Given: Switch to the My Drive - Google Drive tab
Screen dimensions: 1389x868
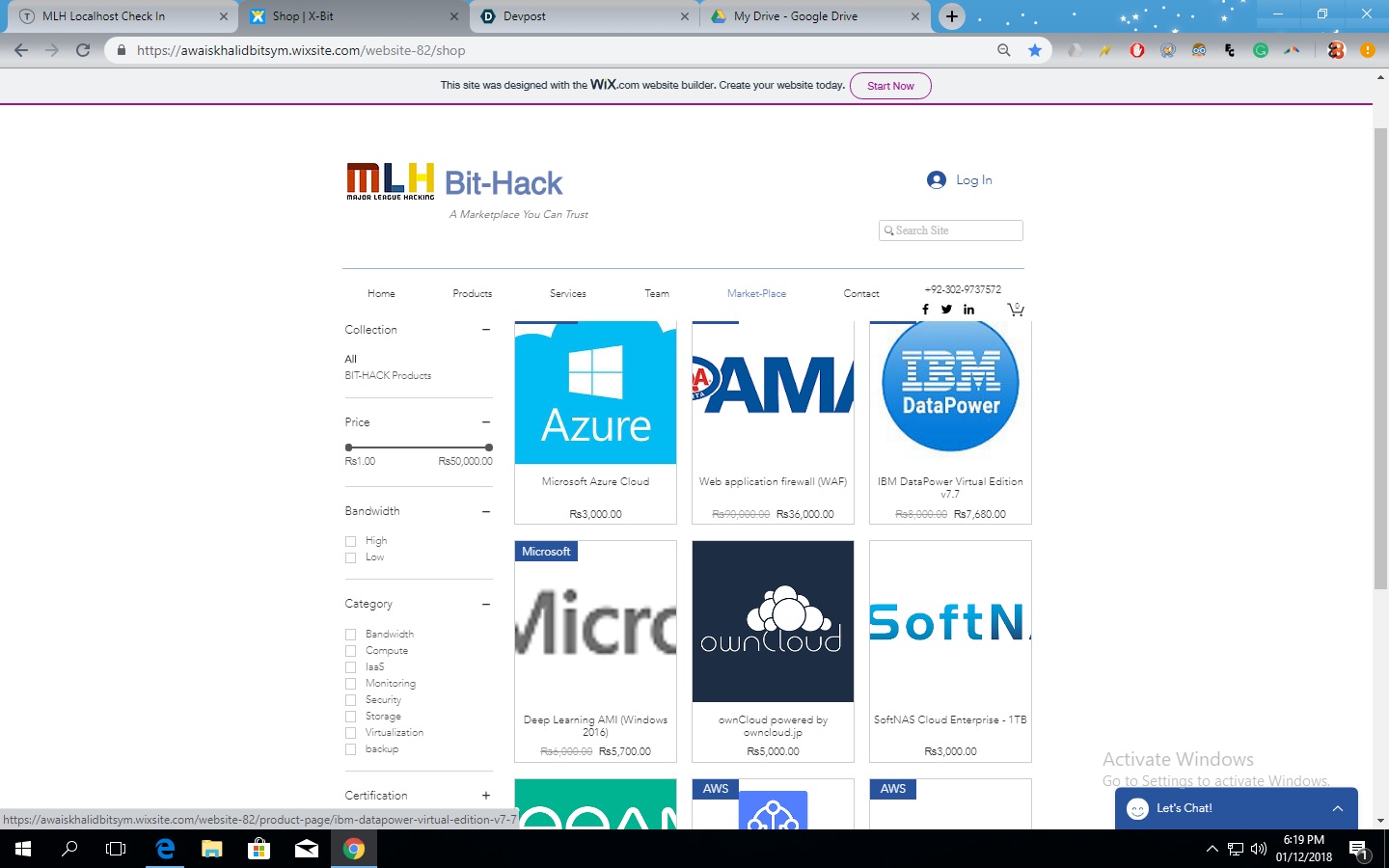Looking at the screenshot, I should (x=816, y=16).
